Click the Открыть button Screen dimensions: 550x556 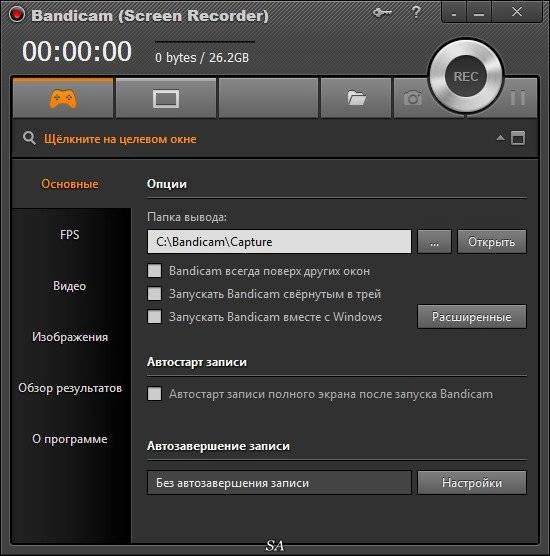pyautogui.click(x=492, y=241)
